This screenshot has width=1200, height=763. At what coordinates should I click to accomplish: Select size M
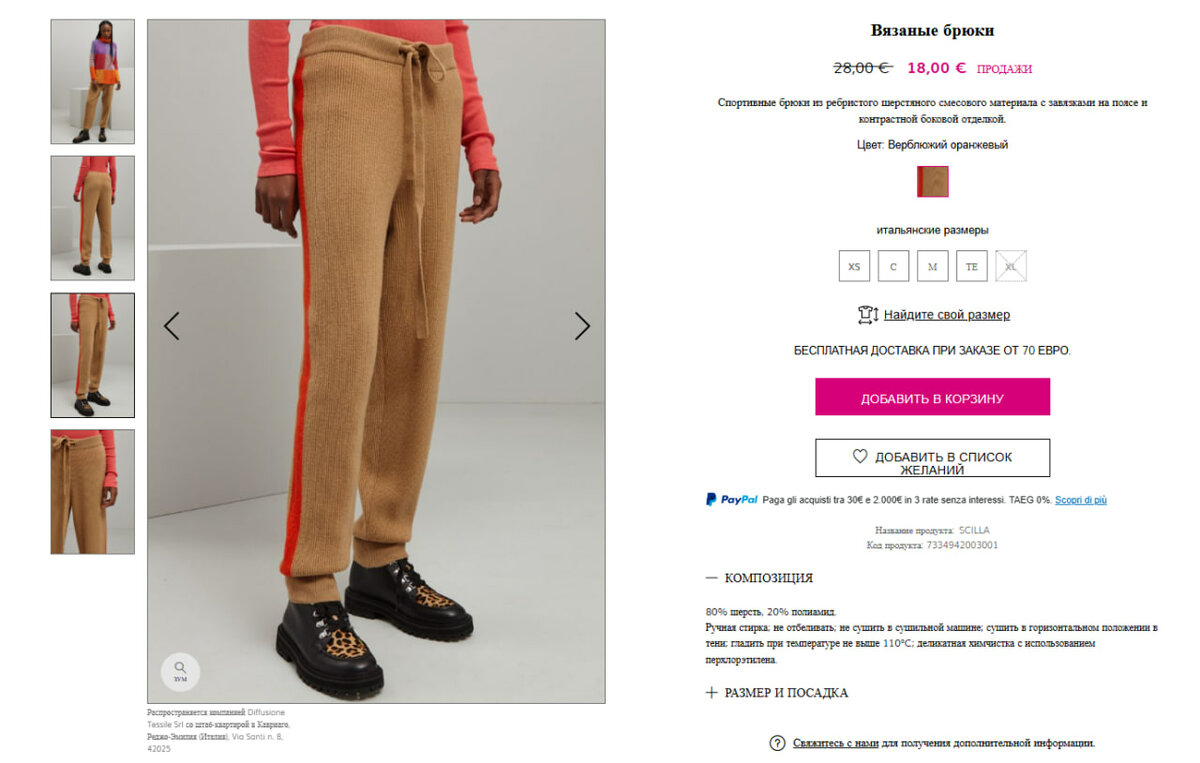[x=932, y=266]
